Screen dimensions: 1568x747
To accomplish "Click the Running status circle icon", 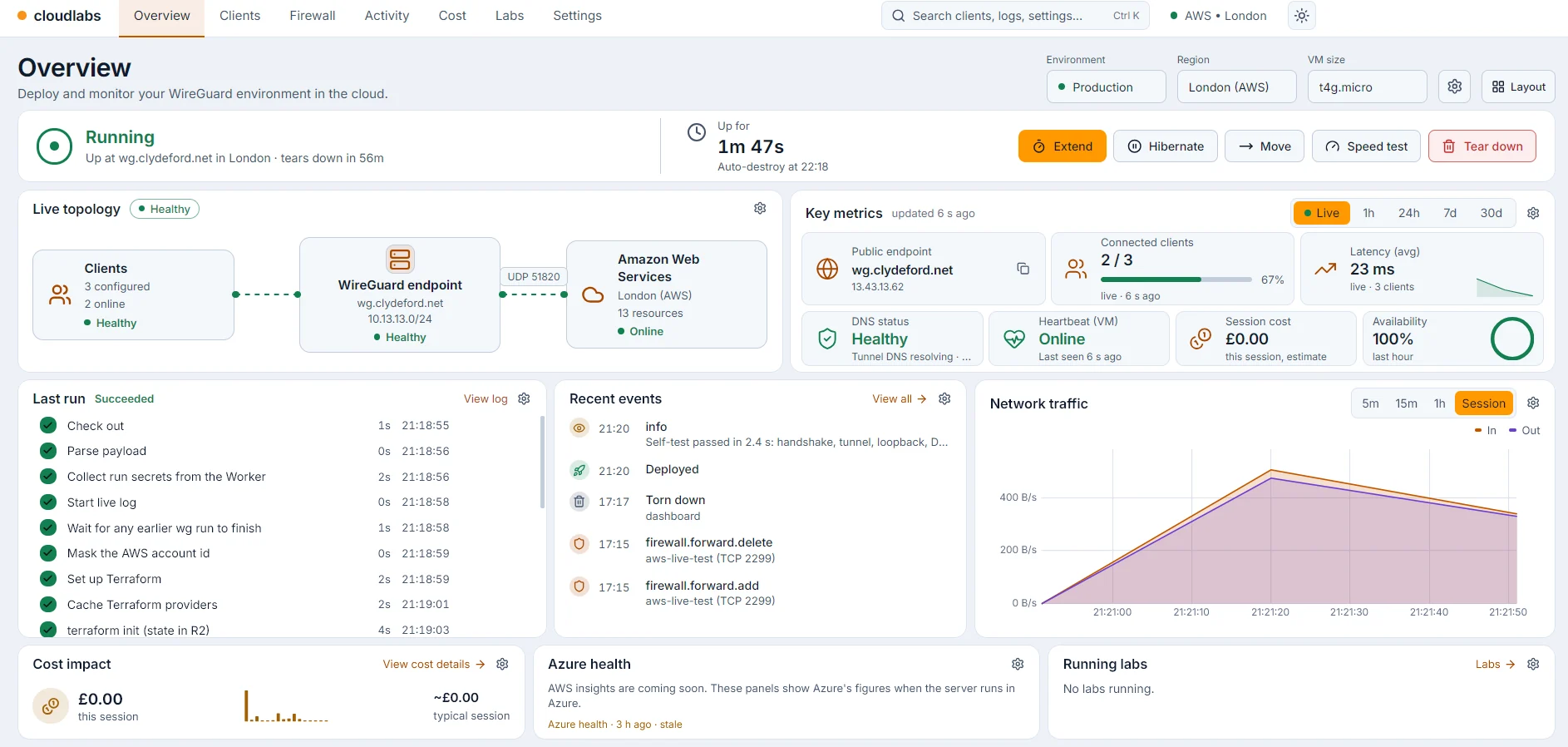I will (x=54, y=146).
